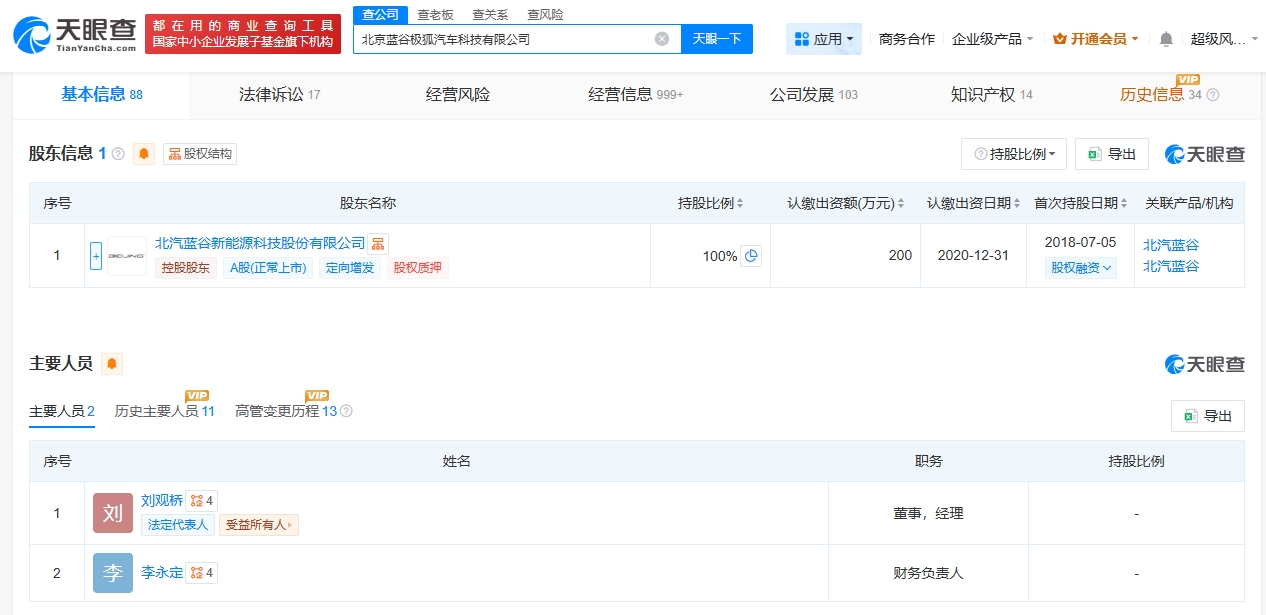
Task: Expand the shareholder row plus button
Action: coord(96,256)
